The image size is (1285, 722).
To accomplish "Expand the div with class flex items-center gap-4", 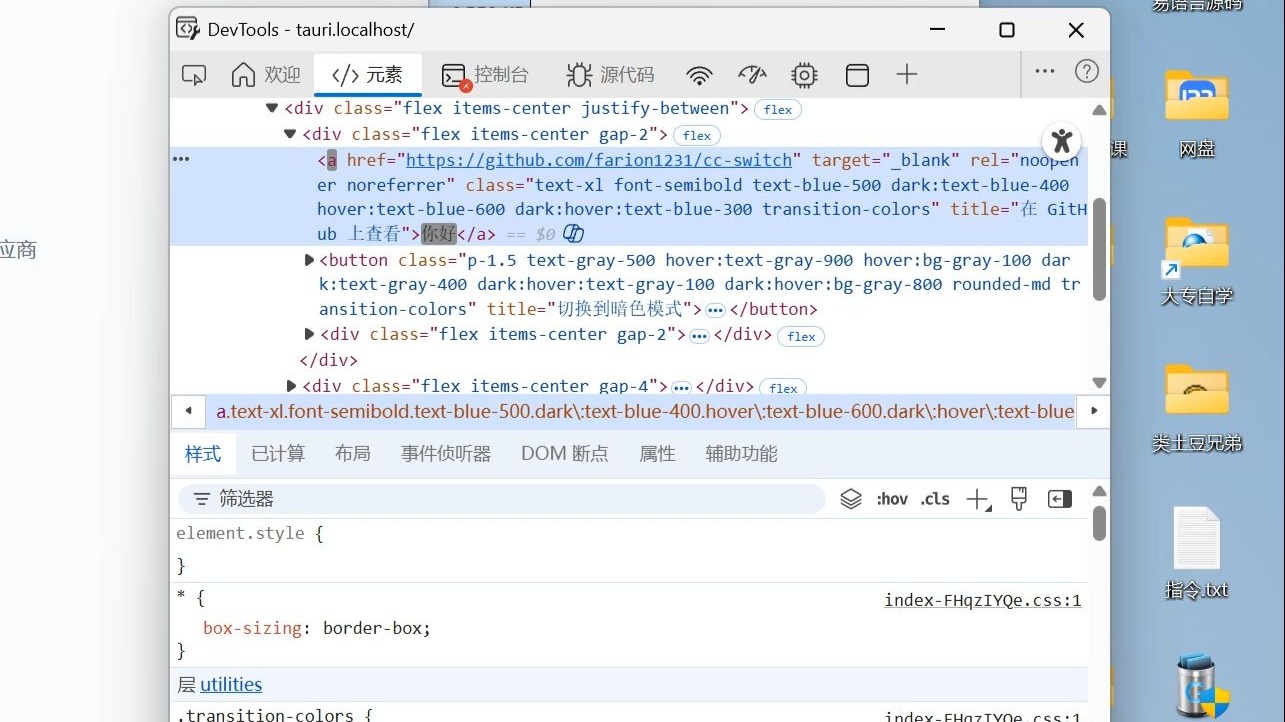I will point(290,386).
